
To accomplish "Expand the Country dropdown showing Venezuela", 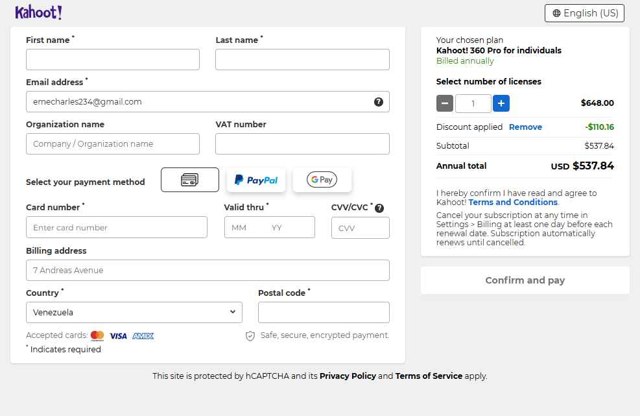I will pos(134,312).
